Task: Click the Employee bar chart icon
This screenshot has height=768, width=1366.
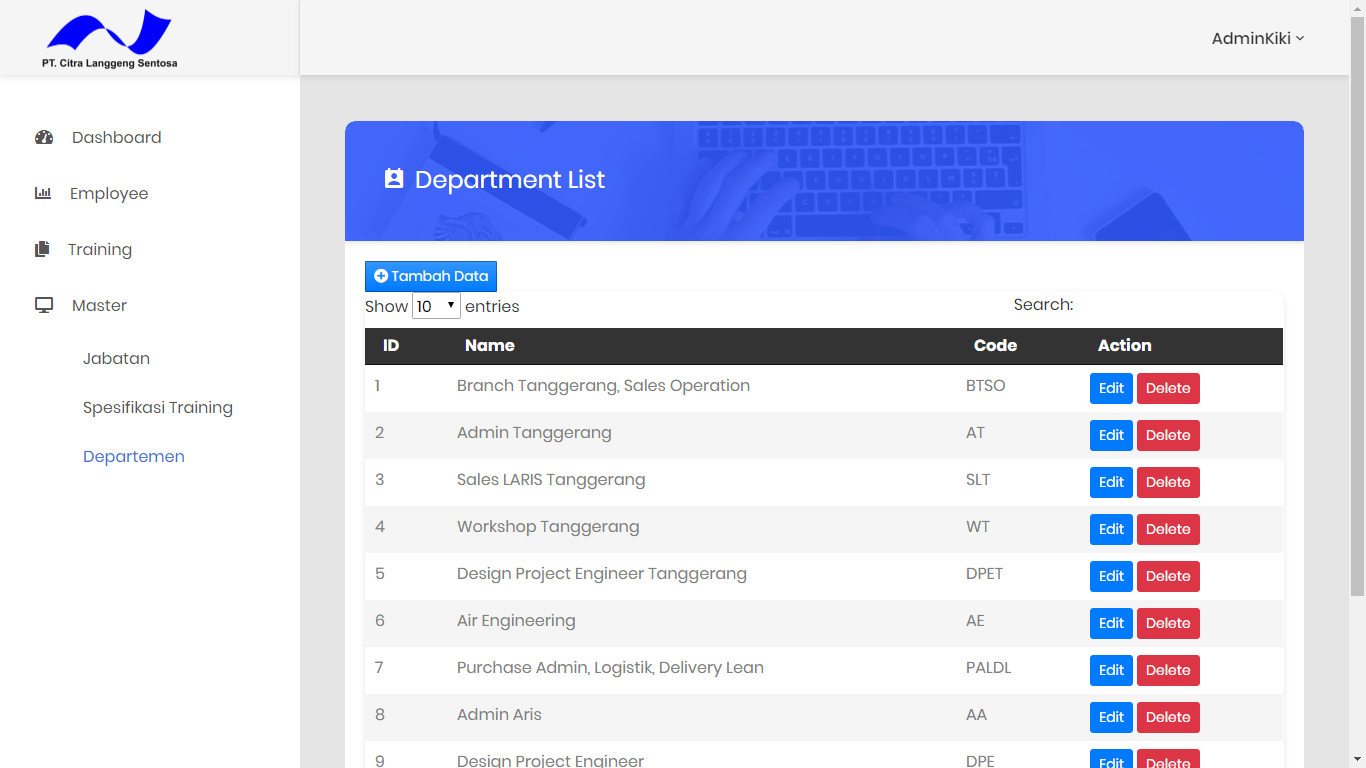Action: tap(43, 193)
